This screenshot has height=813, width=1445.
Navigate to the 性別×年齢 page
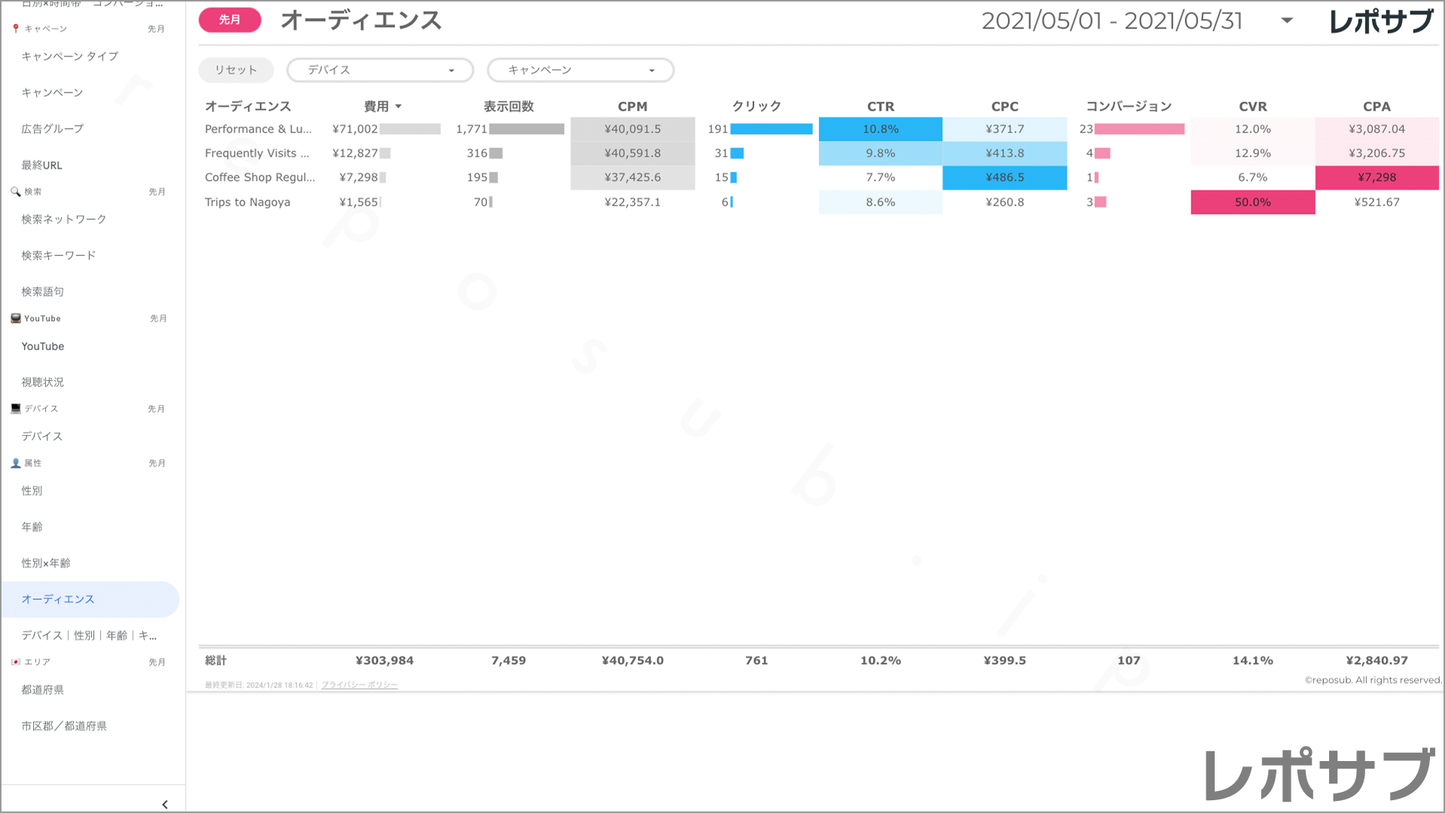click(46, 563)
